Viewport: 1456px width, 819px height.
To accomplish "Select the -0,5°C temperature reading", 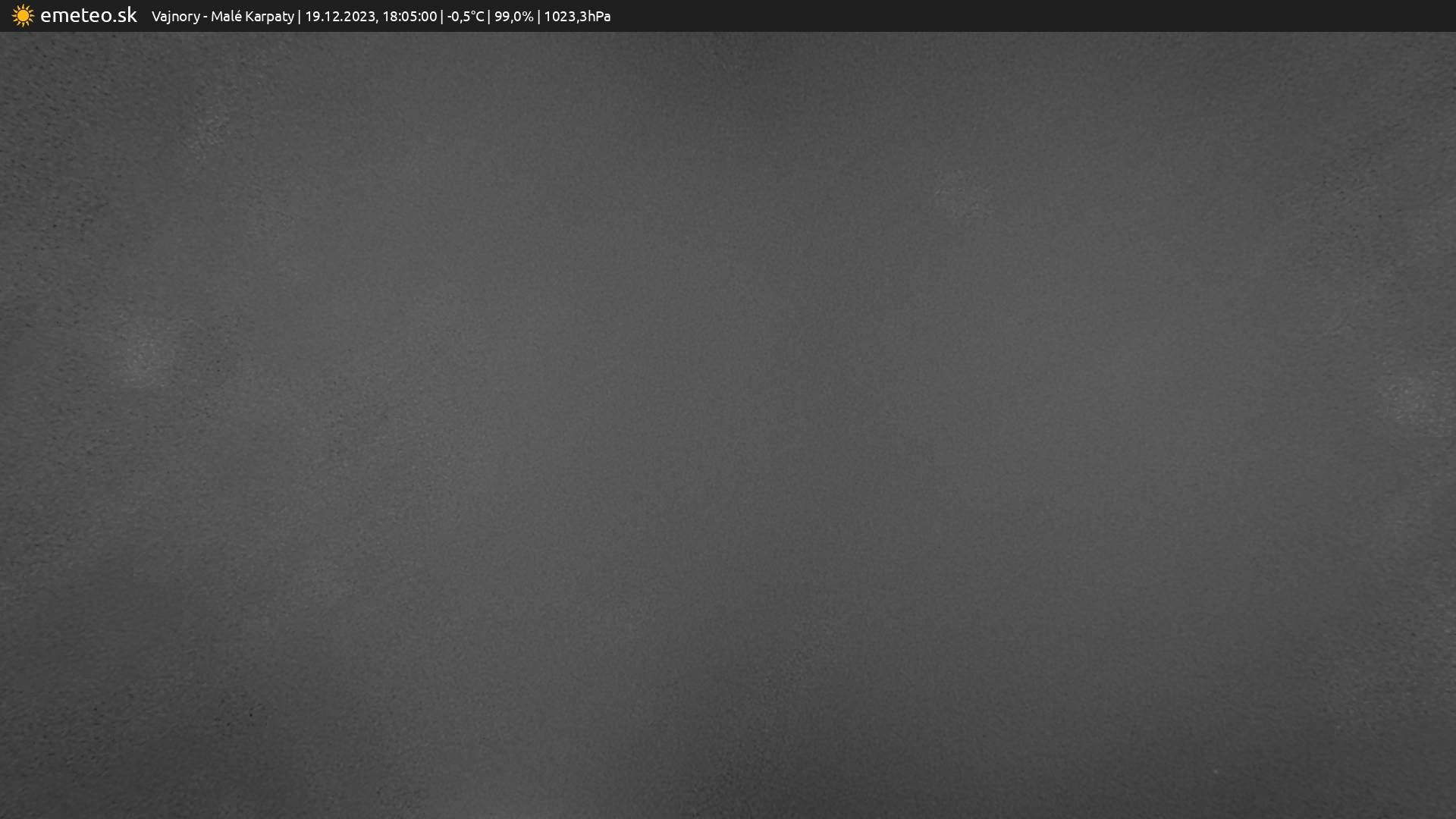I will coord(465,17).
